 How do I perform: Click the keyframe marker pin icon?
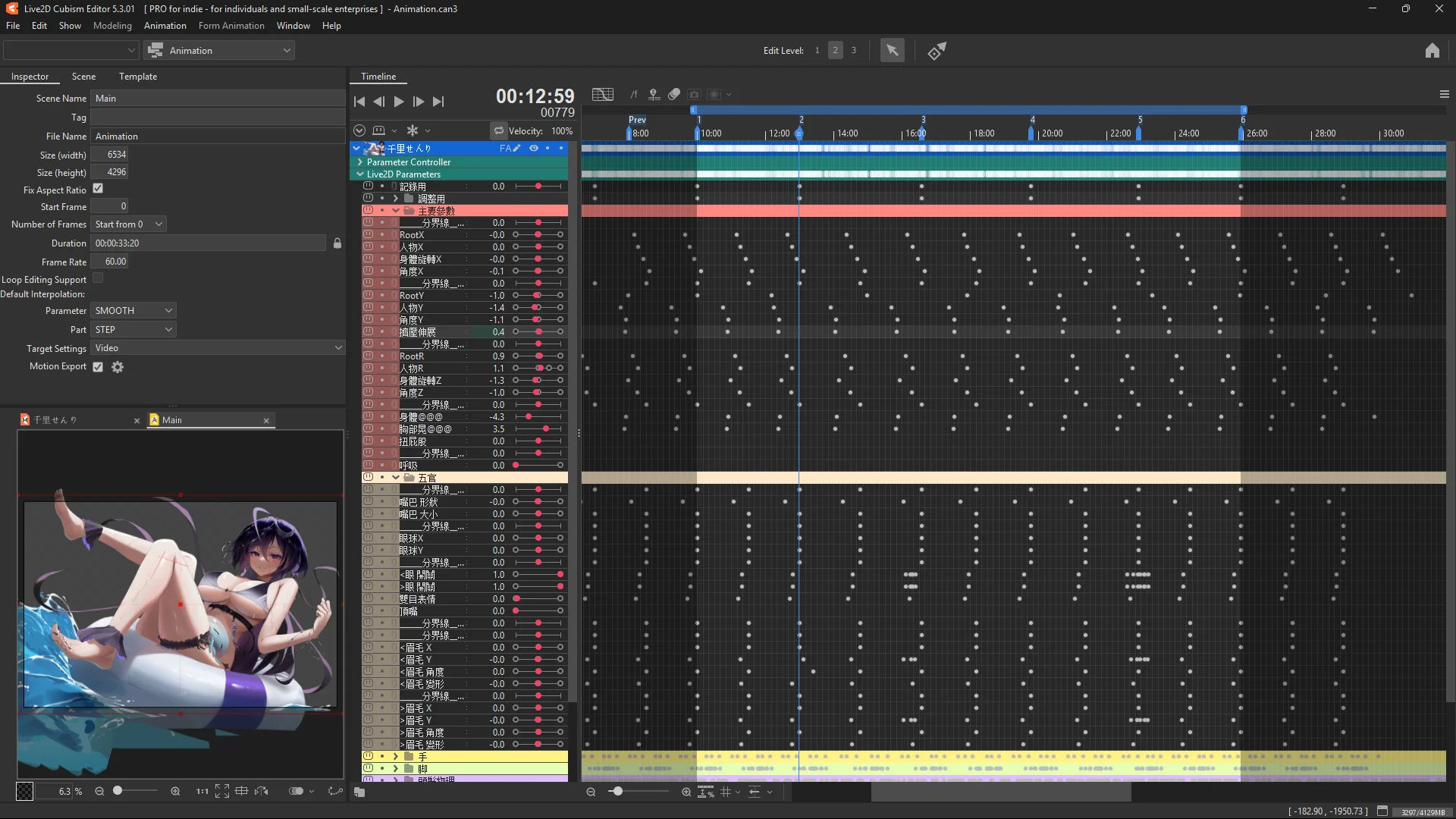(x=654, y=94)
